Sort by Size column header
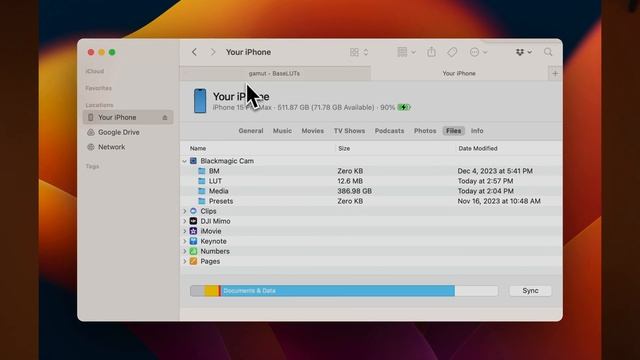Image resolution: width=640 pixels, height=360 pixels. 344,149
